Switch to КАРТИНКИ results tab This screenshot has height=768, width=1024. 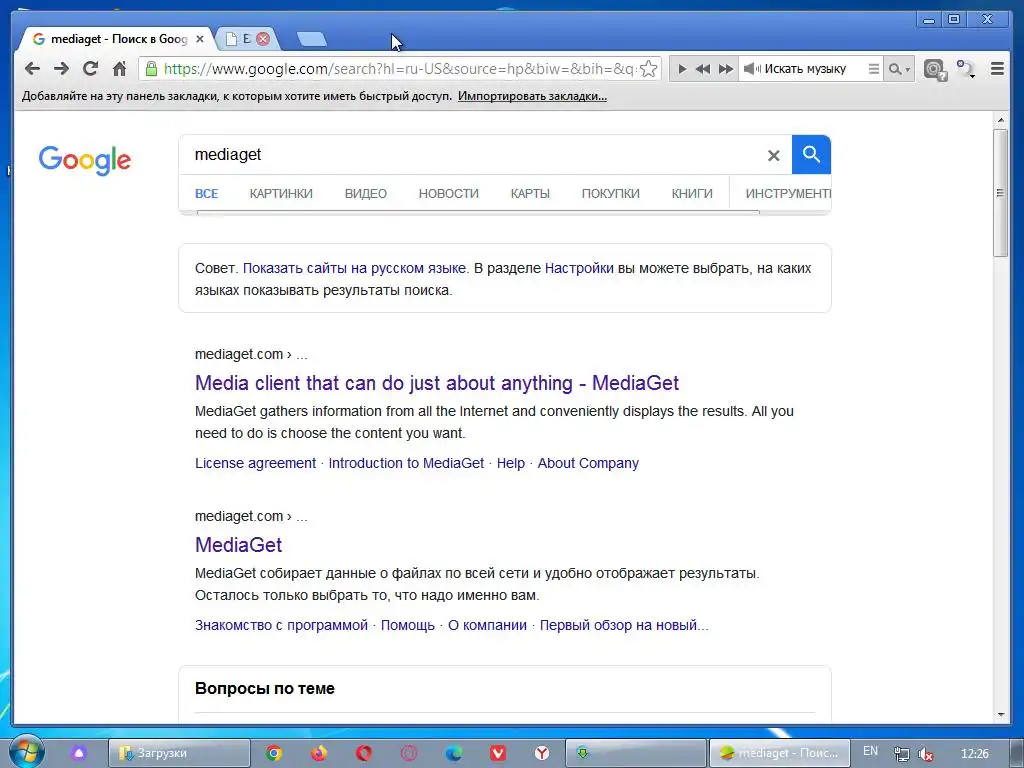281,194
